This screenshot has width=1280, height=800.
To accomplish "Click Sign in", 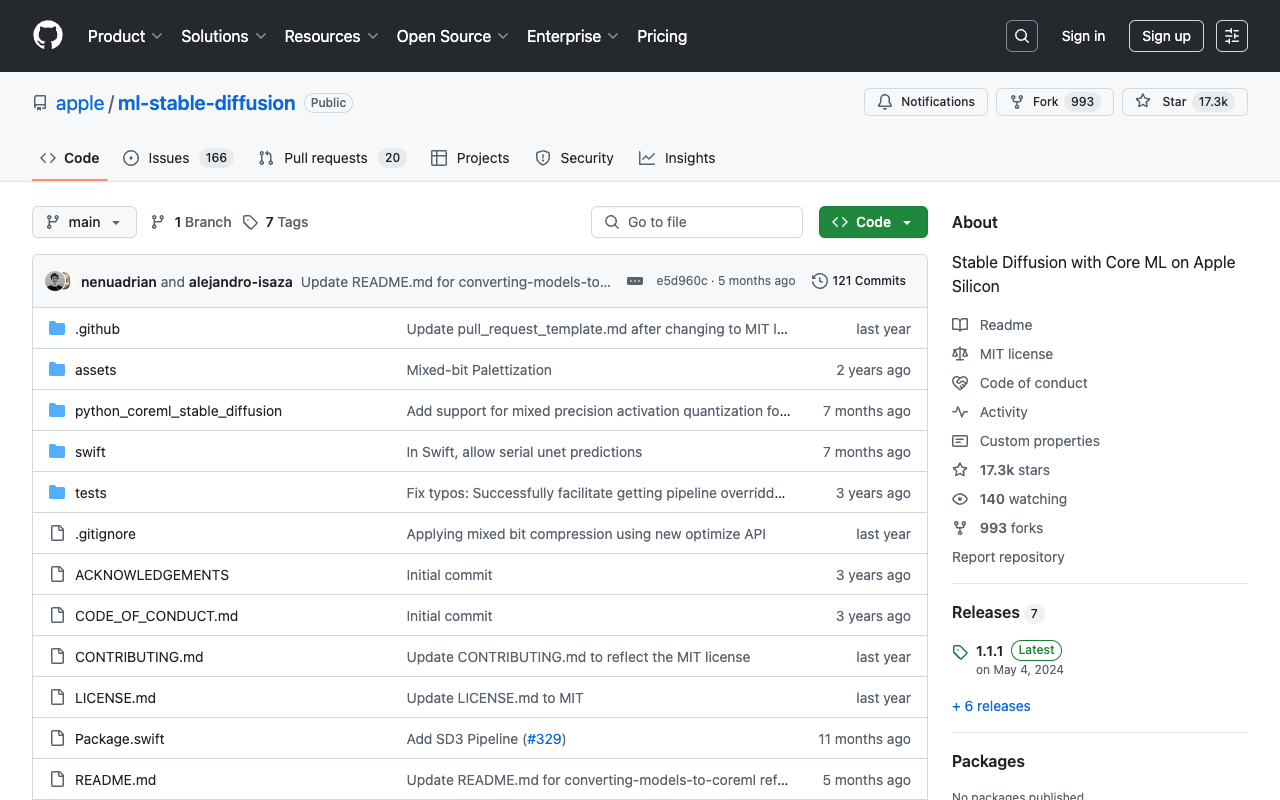I will pyautogui.click(x=1083, y=36).
